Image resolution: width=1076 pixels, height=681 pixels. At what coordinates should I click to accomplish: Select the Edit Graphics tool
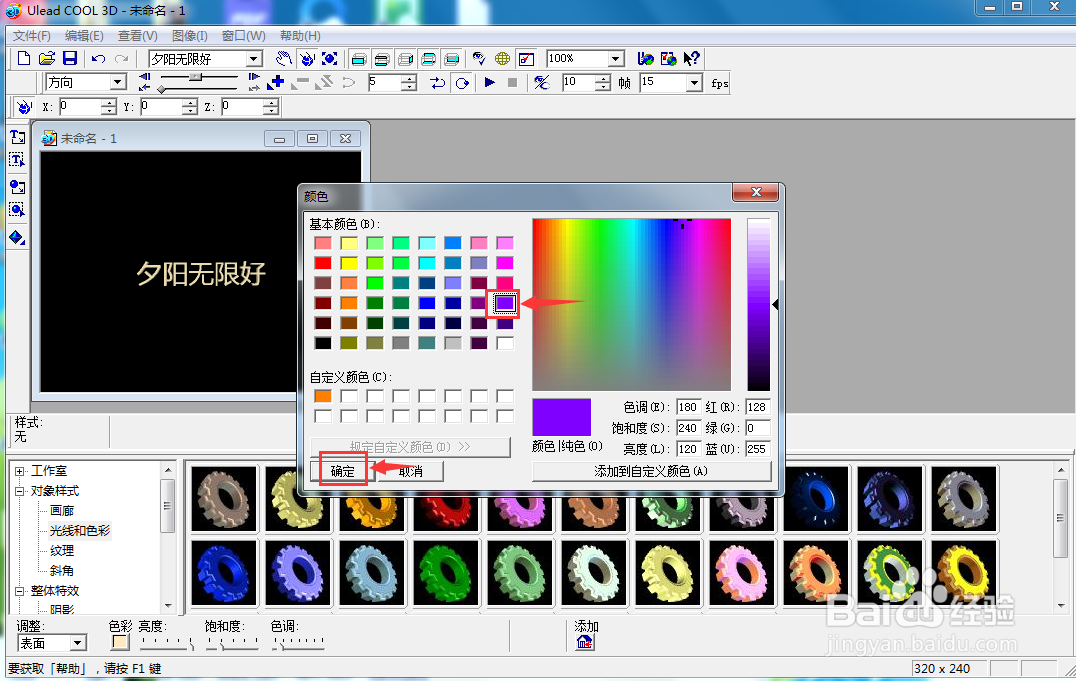coord(17,209)
